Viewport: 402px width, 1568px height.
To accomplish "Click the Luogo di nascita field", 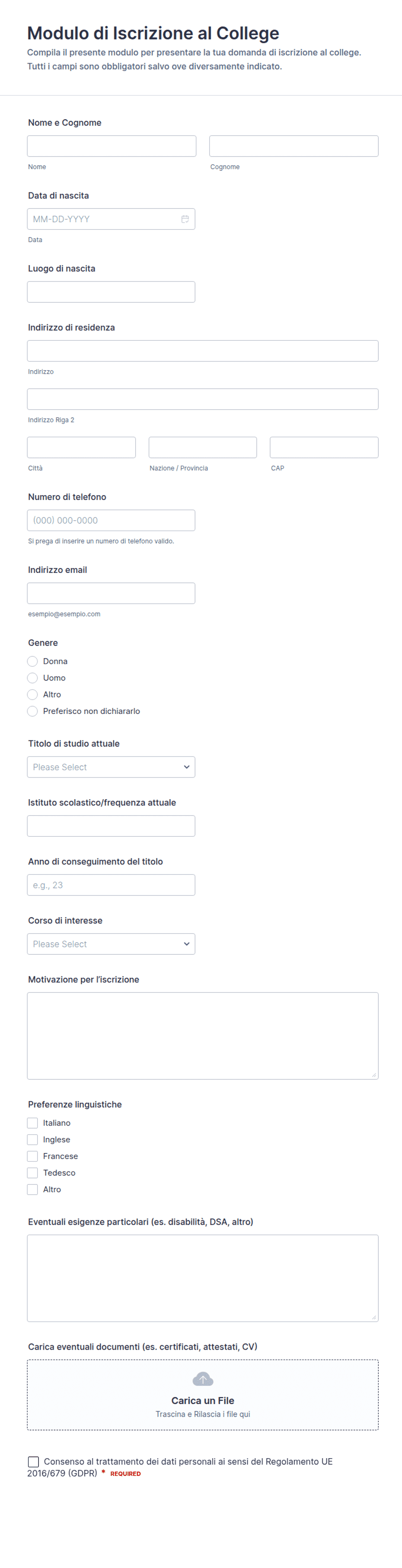I will pyautogui.click(x=111, y=292).
